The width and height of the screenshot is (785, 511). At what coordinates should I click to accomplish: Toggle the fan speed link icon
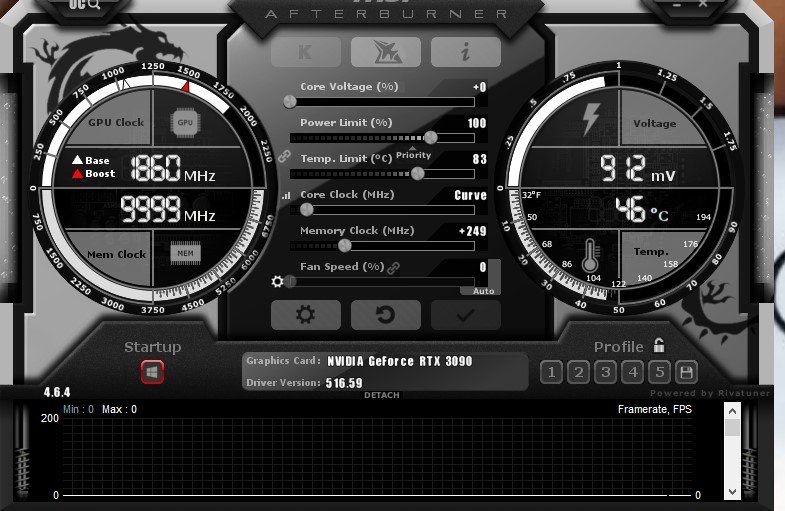(x=394, y=268)
